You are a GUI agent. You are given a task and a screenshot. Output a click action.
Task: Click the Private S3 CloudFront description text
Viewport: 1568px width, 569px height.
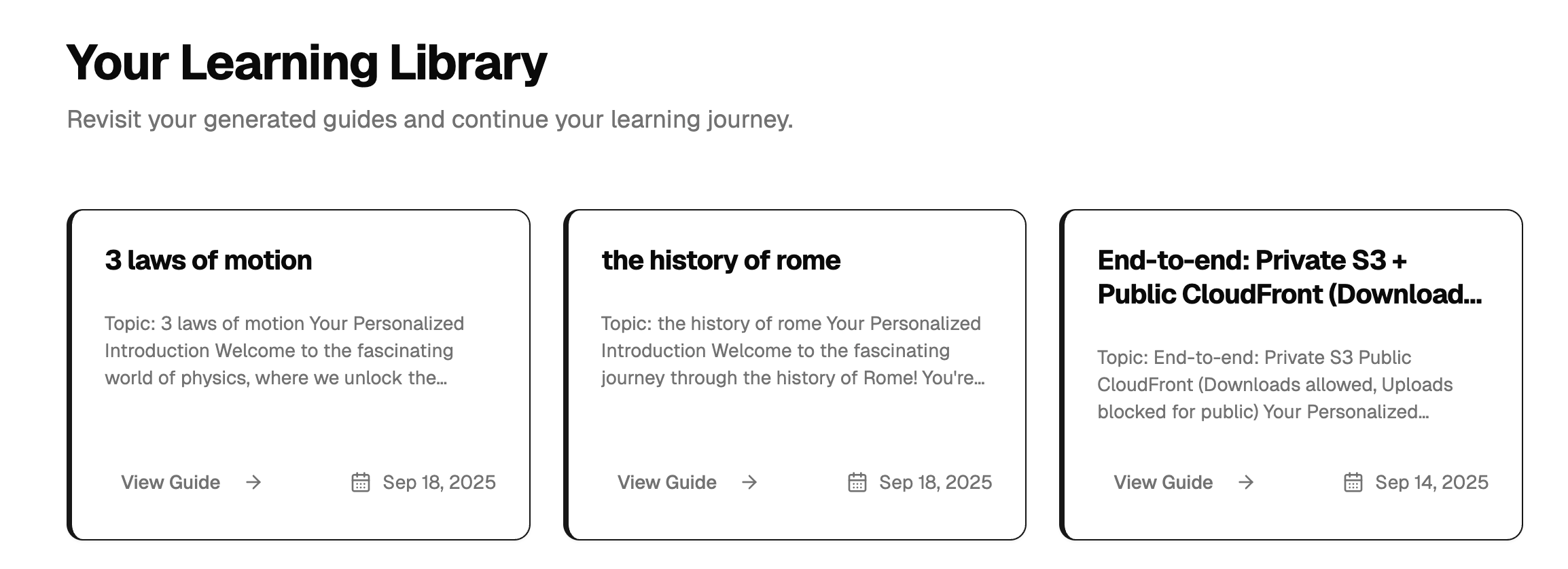coord(1275,384)
